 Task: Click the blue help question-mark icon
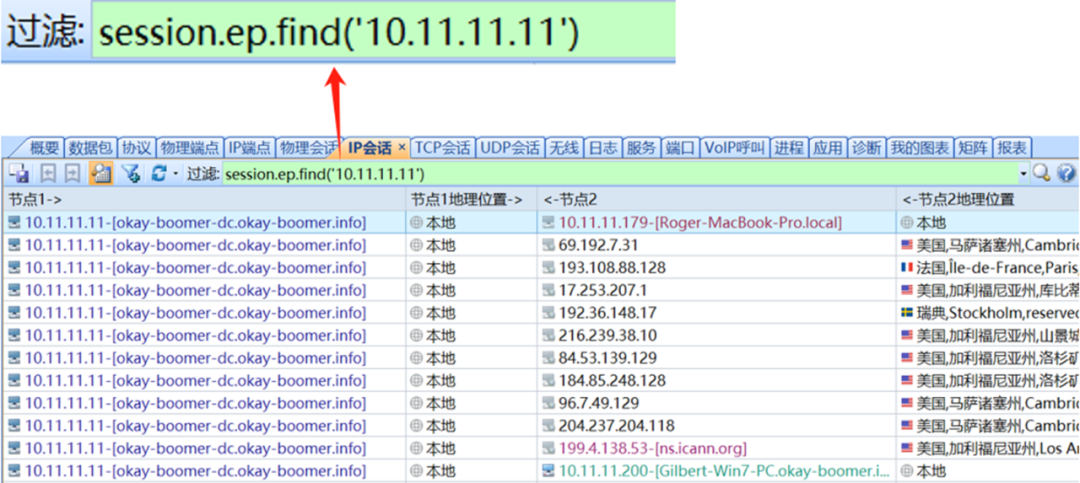point(1066,174)
